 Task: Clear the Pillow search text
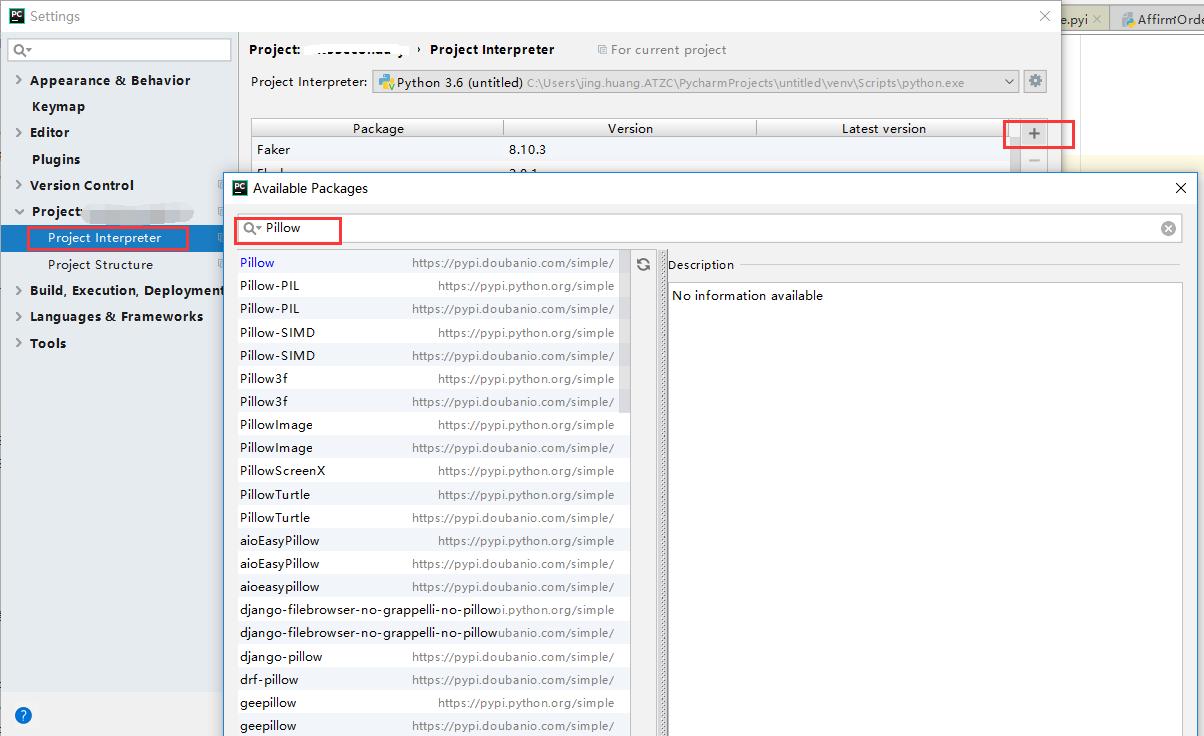point(1168,228)
